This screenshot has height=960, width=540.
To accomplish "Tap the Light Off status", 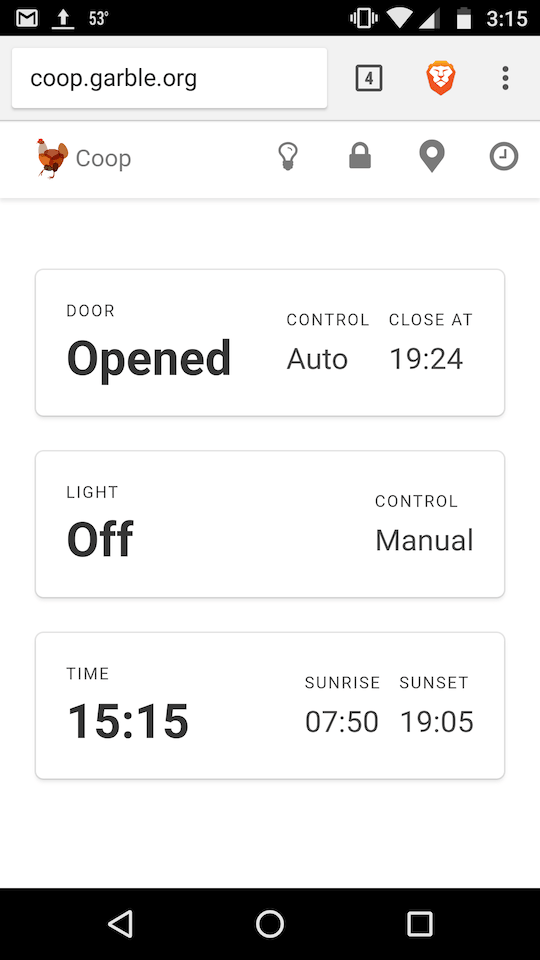I will [100, 539].
